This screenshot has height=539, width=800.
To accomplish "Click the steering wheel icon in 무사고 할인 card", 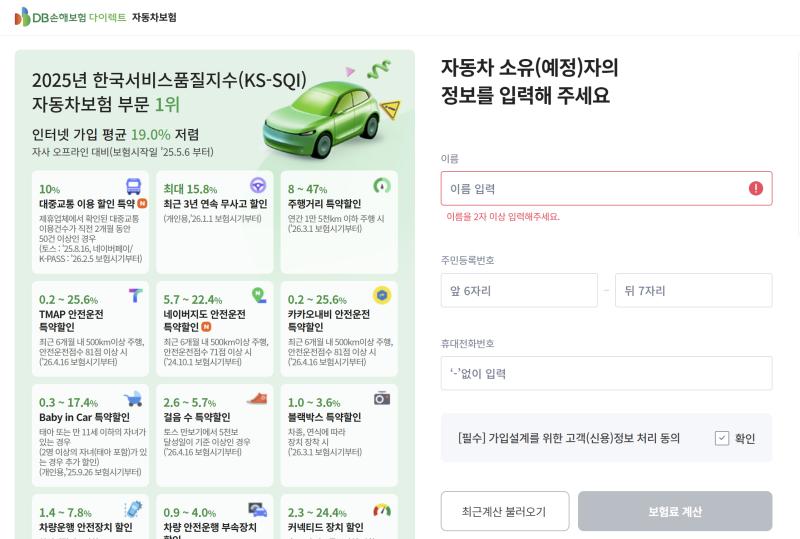I will [x=258, y=185].
